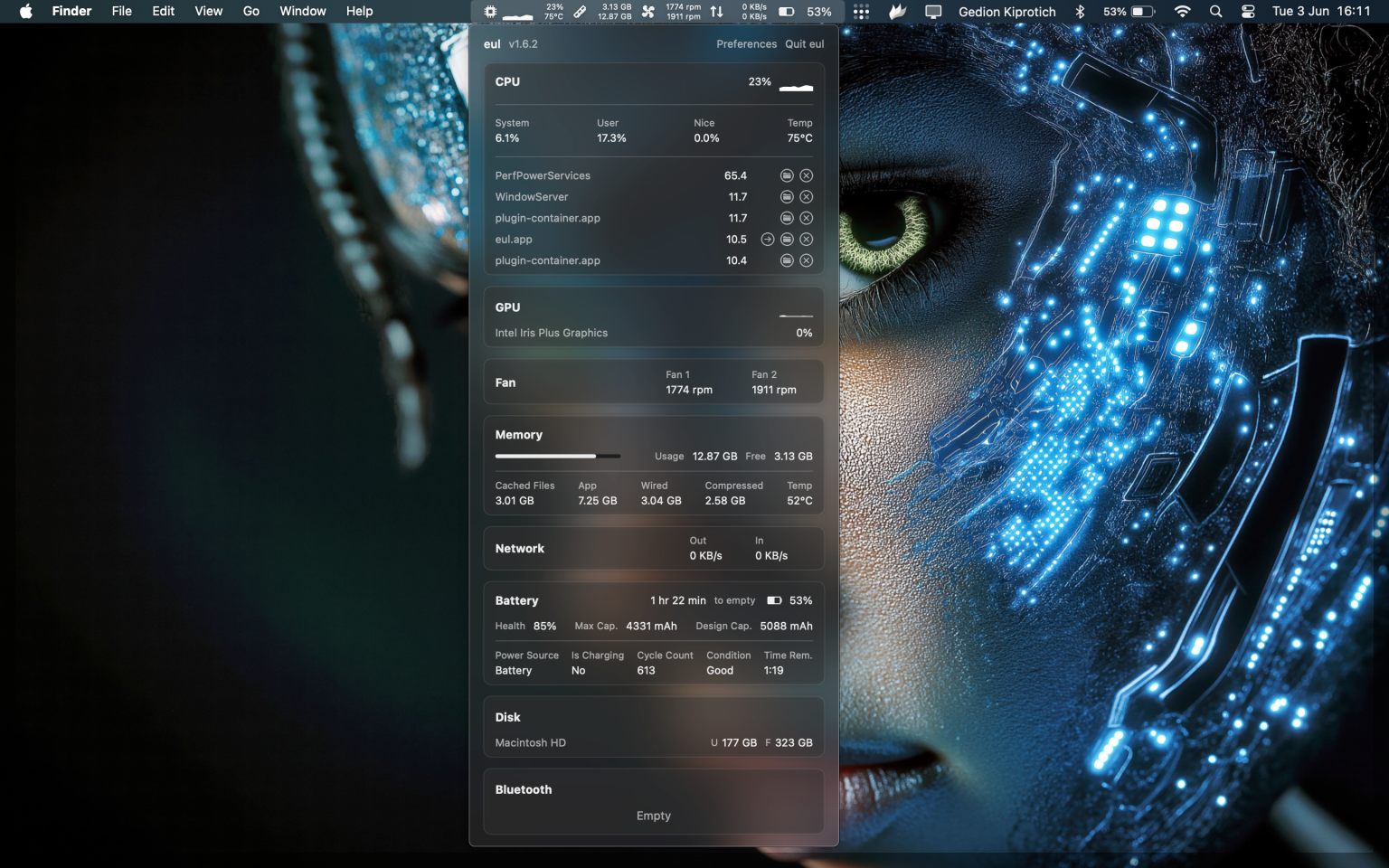Image resolution: width=1389 pixels, height=868 pixels.
Task: Kill the WindowServer process with the X icon
Action: (x=806, y=196)
